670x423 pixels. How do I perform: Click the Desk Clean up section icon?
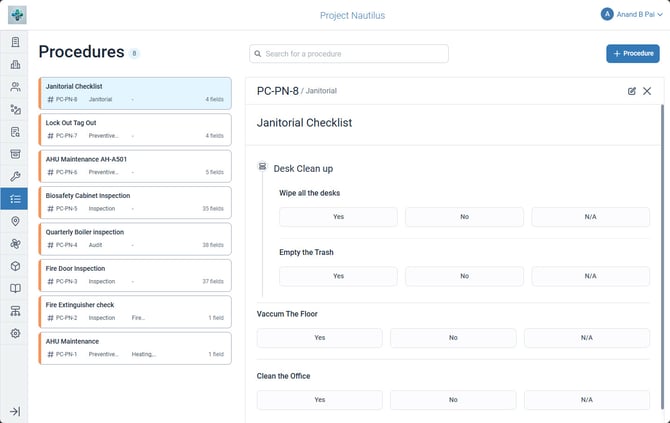[262, 166]
